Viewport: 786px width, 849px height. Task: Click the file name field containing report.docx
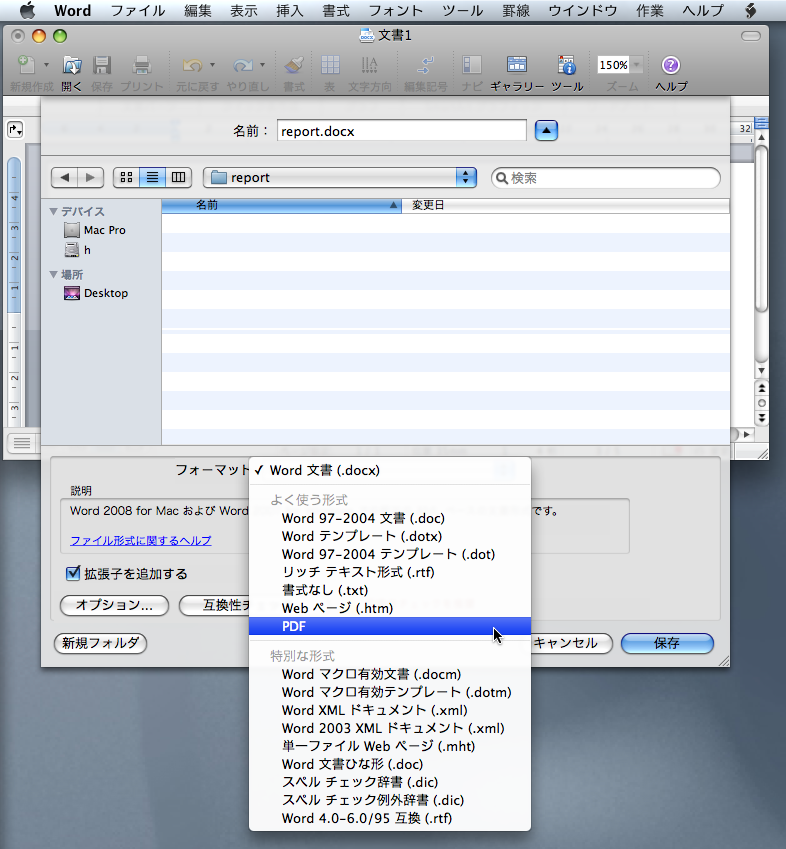[400, 130]
